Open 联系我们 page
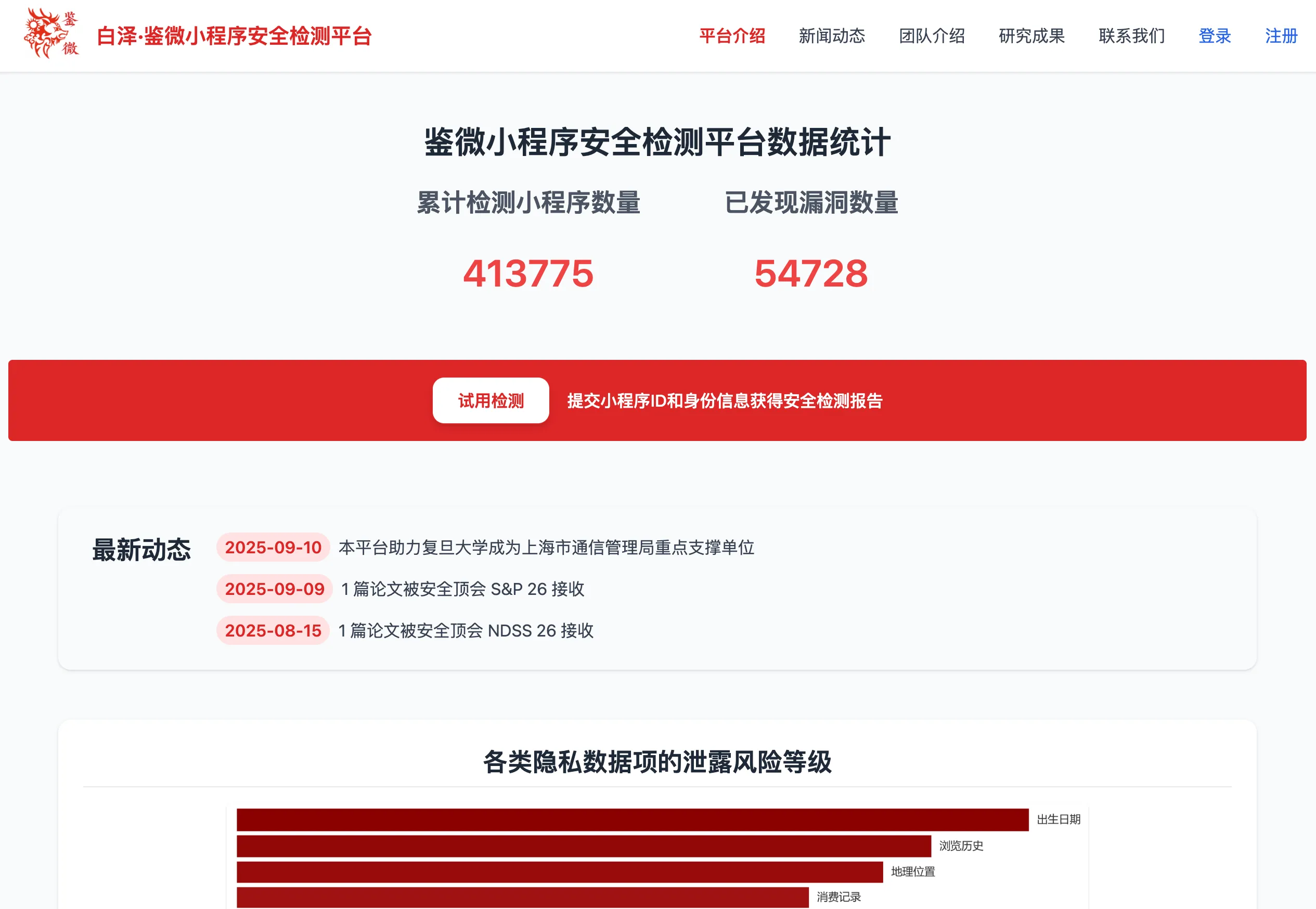The width and height of the screenshot is (1316, 909). click(x=1131, y=36)
